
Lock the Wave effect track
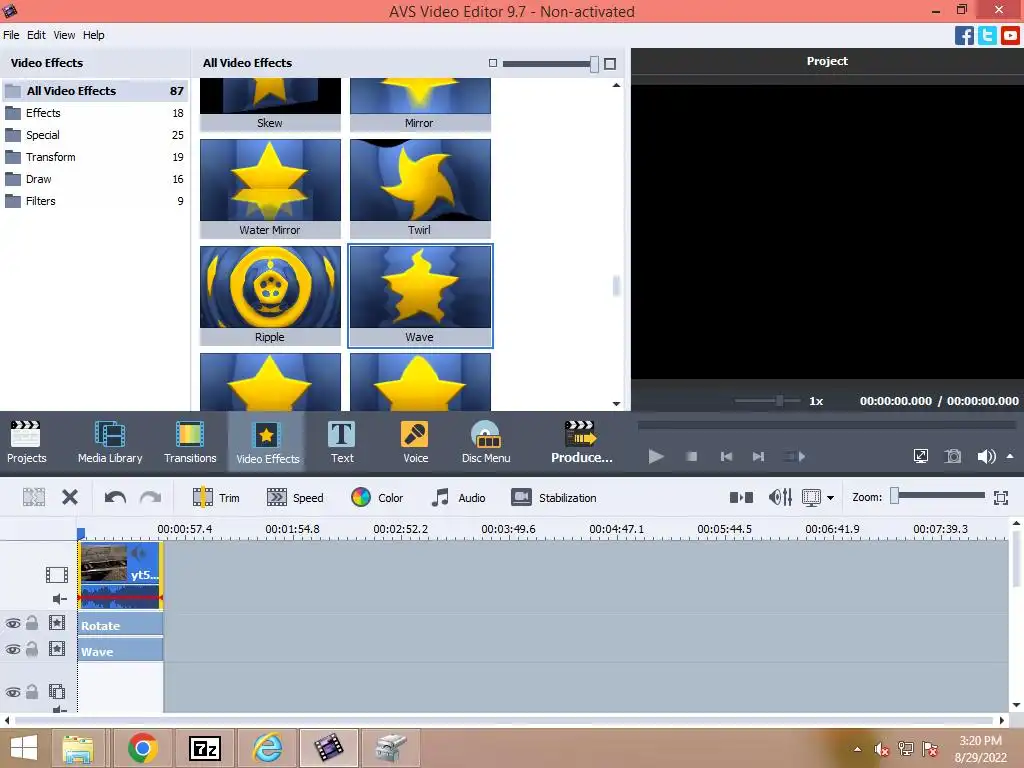31,649
